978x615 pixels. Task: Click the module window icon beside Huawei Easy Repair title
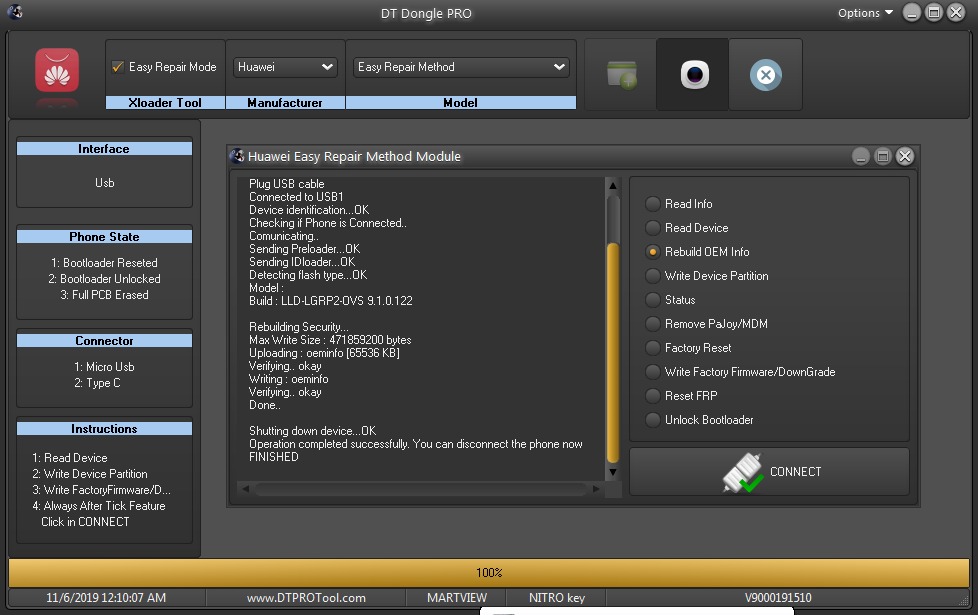point(237,156)
